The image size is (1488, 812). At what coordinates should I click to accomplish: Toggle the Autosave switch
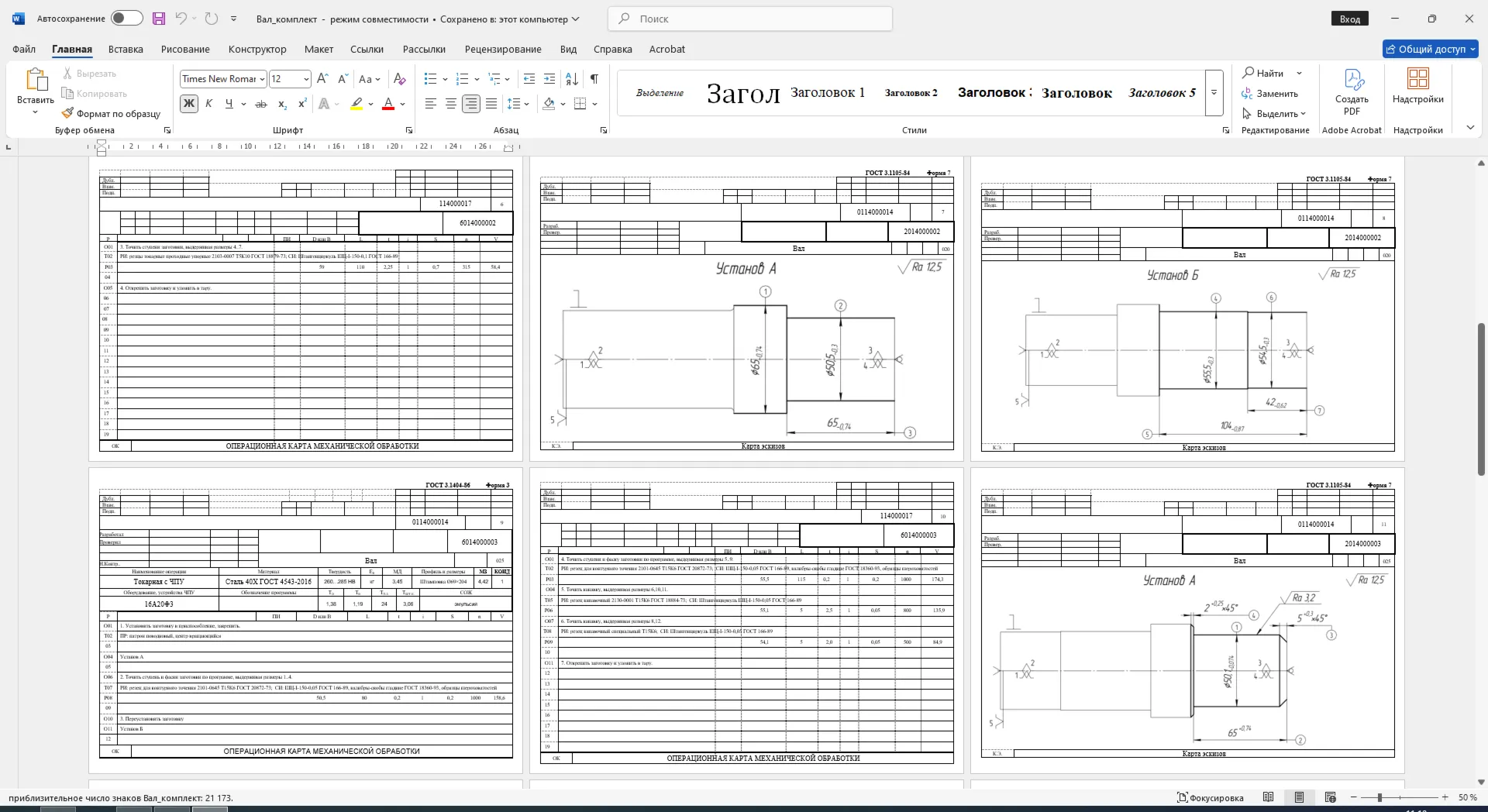click(126, 19)
